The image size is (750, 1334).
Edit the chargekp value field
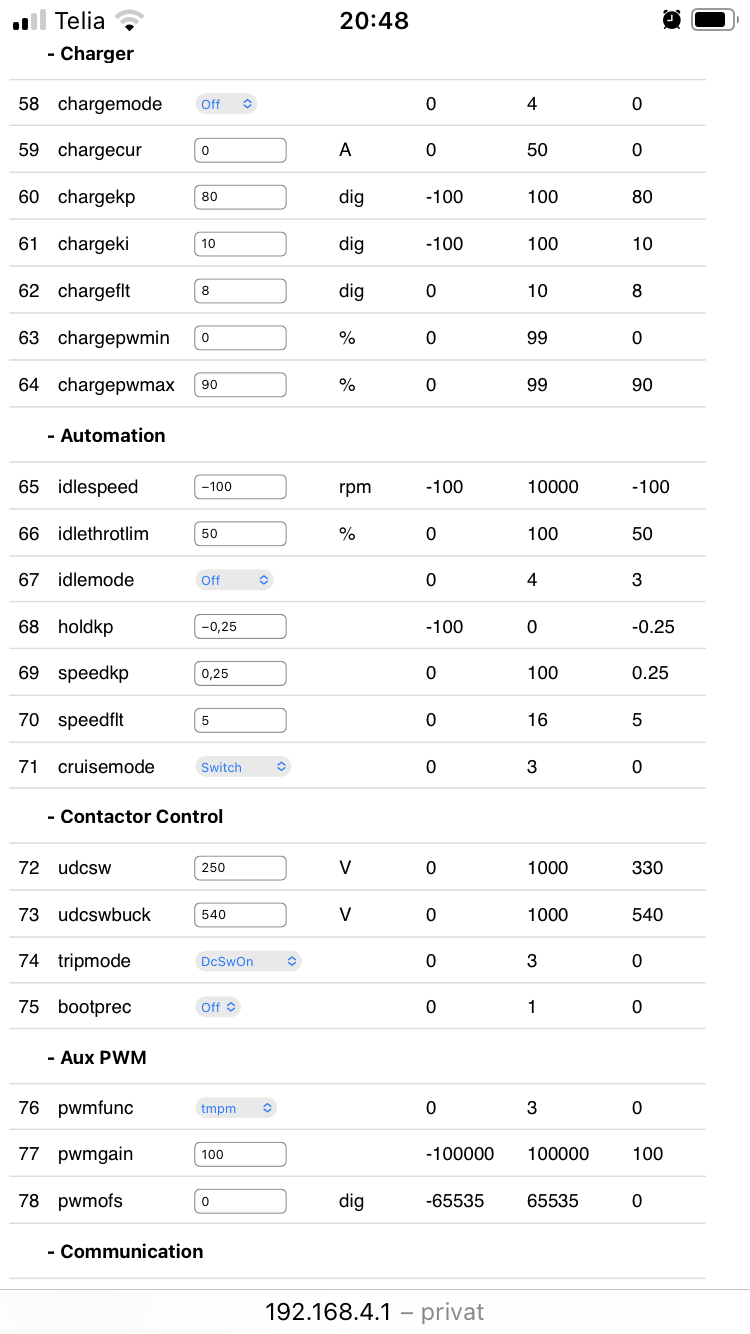point(240,197)
